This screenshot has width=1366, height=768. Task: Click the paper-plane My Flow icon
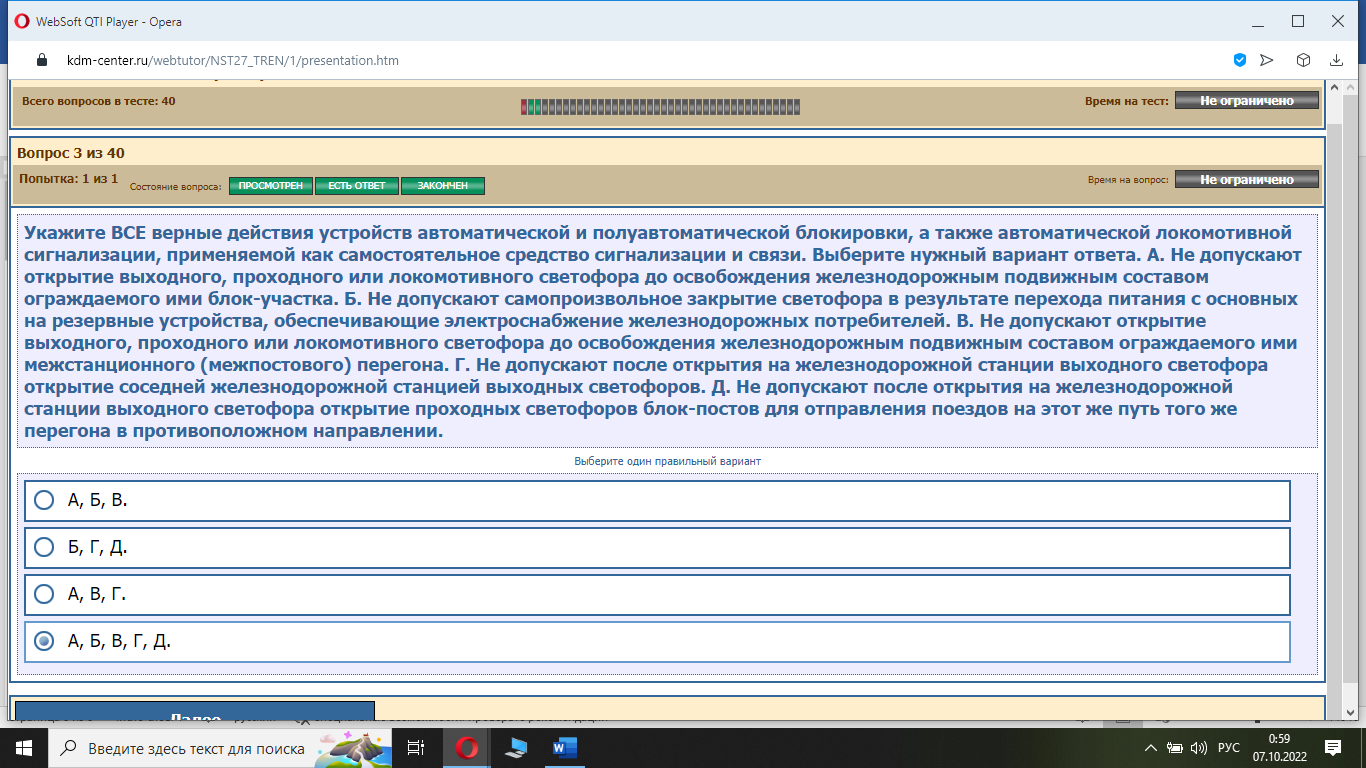(x=1267, y=60)
